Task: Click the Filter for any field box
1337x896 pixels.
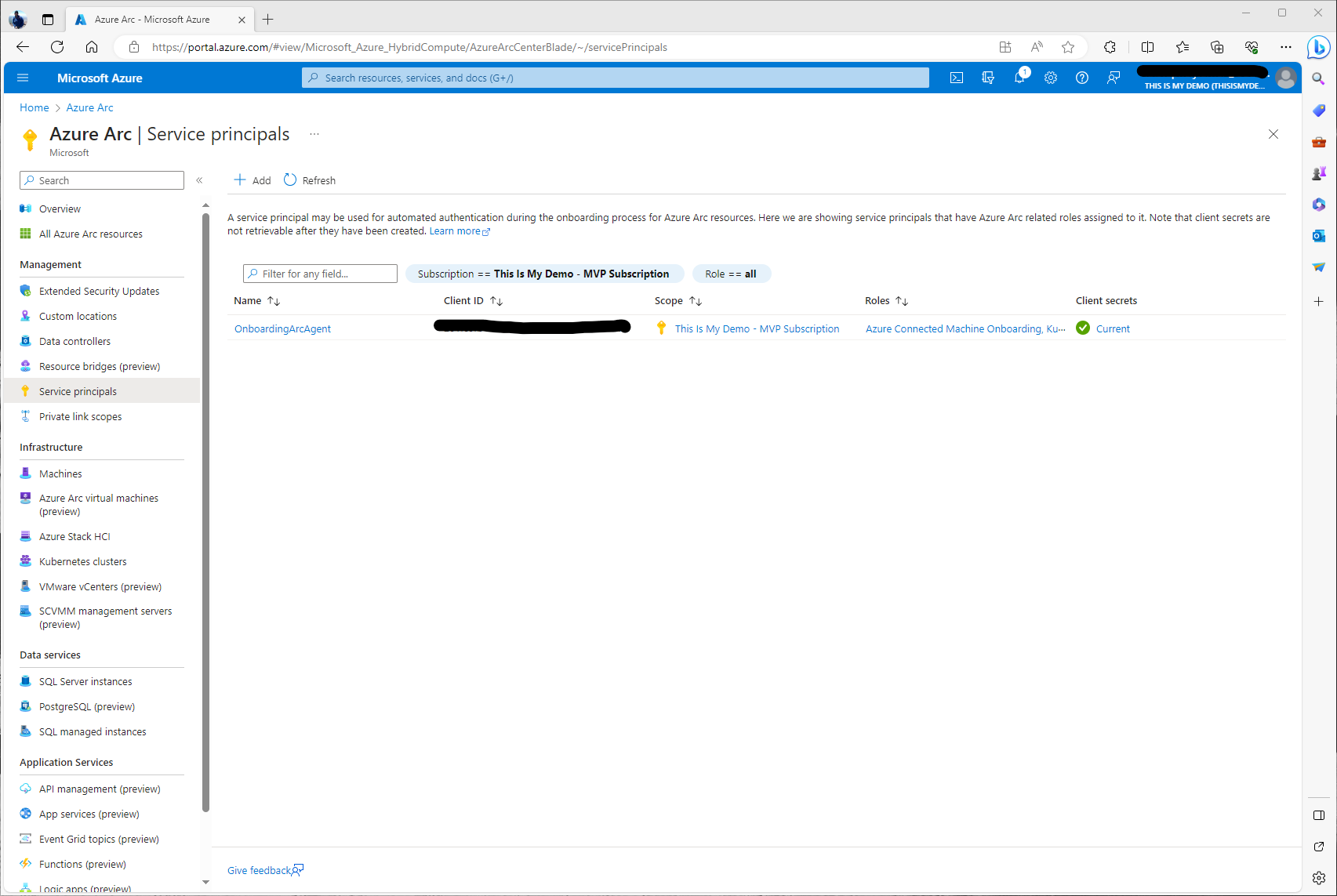Action: click(x=320, y=274)
